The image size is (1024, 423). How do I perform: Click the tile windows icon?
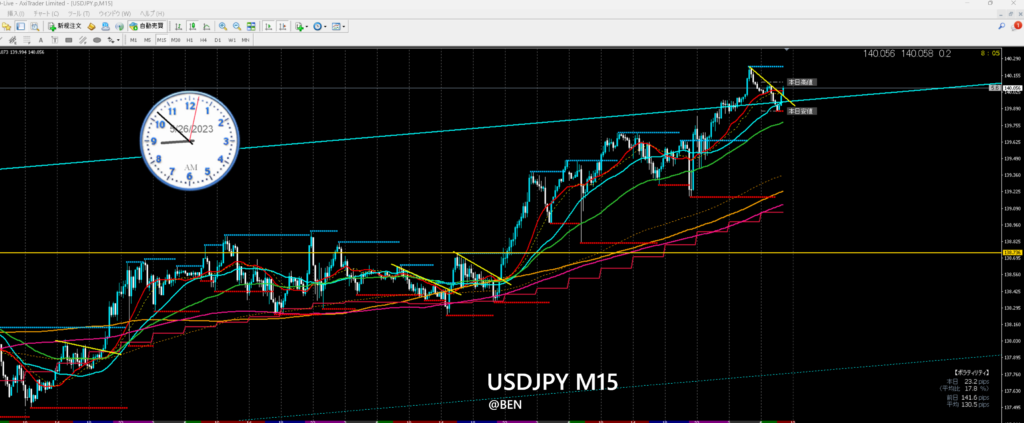click(249, 26)
